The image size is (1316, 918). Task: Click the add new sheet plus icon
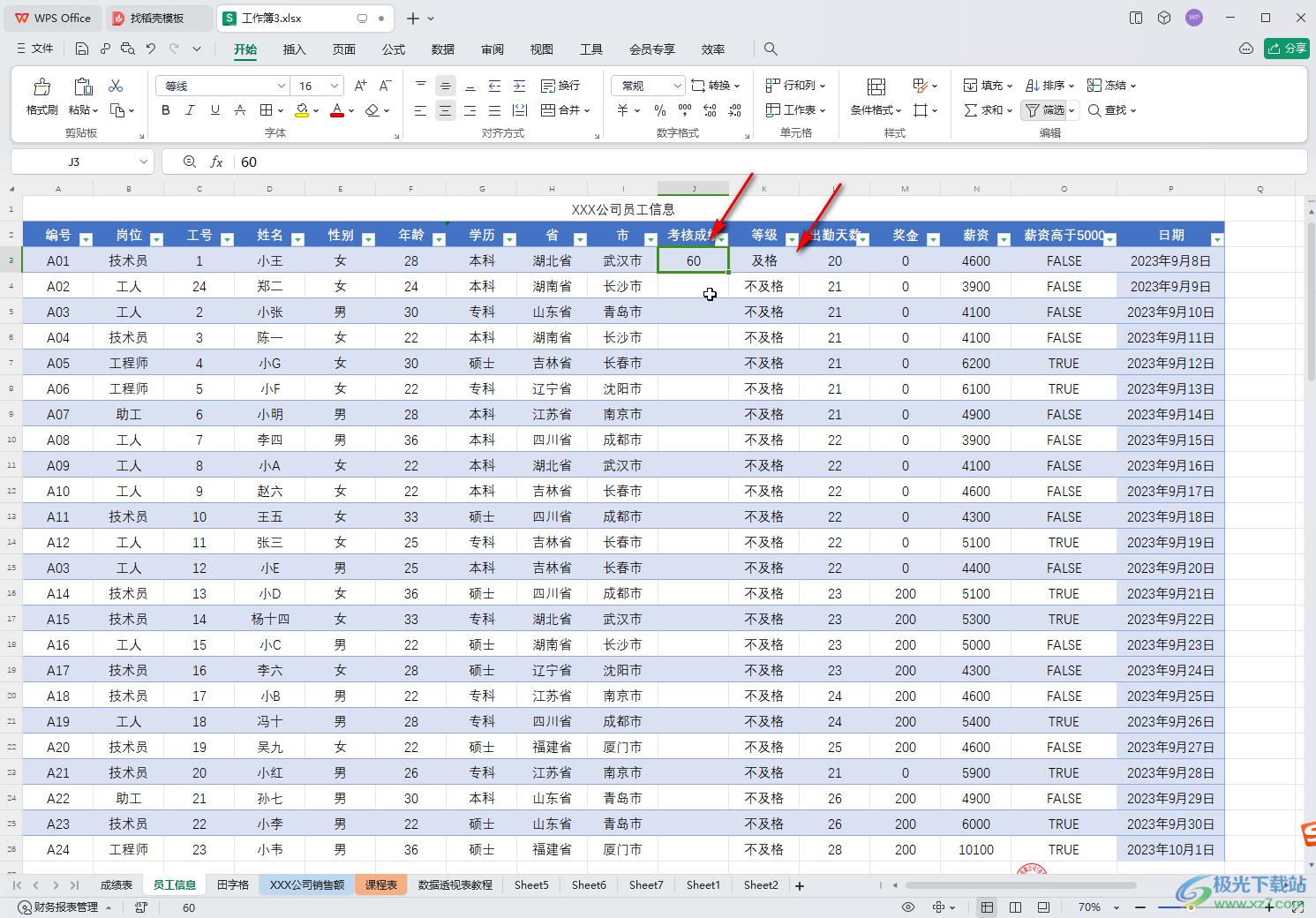click(800, 885)
